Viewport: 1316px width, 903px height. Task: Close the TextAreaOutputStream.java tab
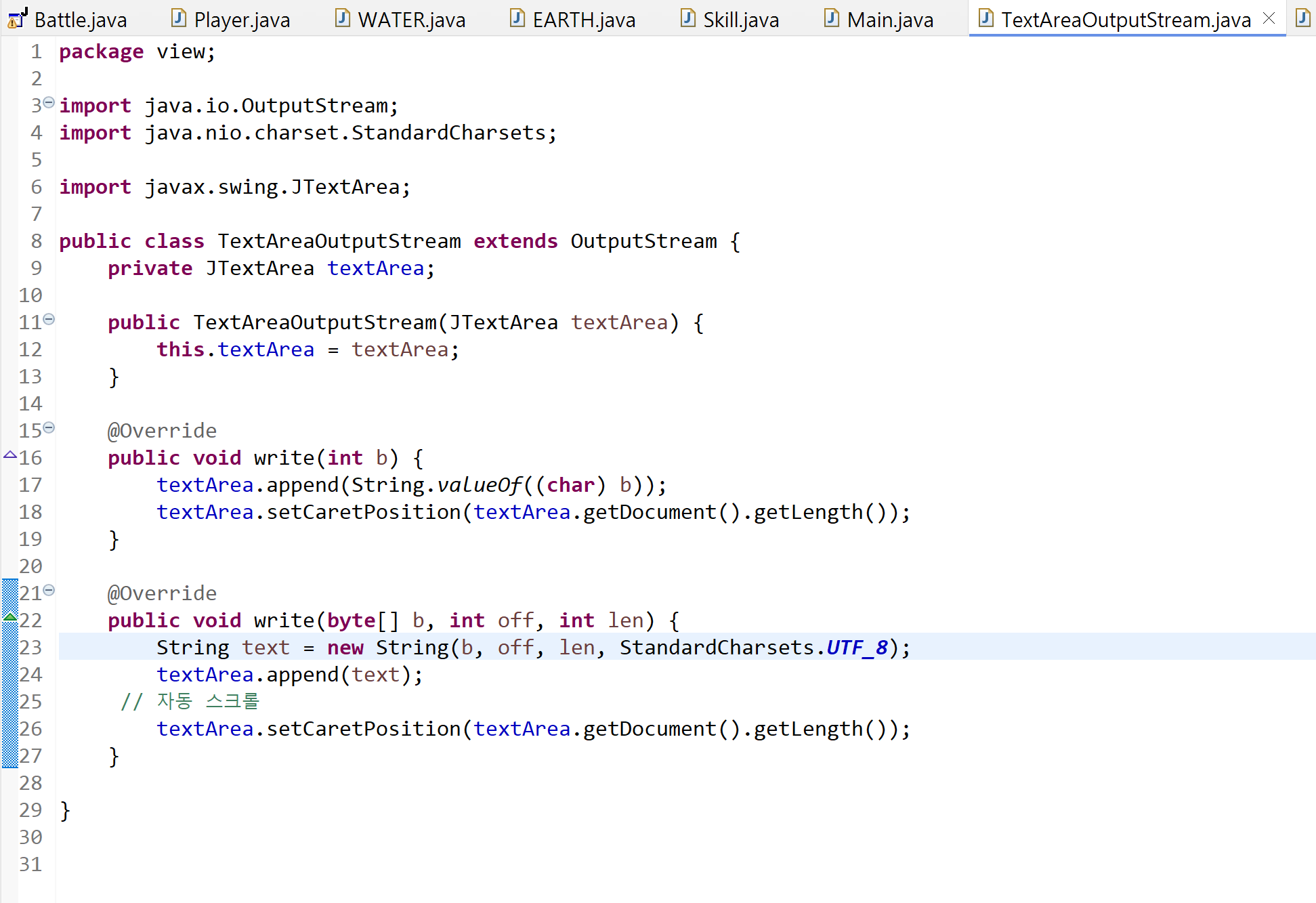pyautogui.click(x=1269, y=18)
